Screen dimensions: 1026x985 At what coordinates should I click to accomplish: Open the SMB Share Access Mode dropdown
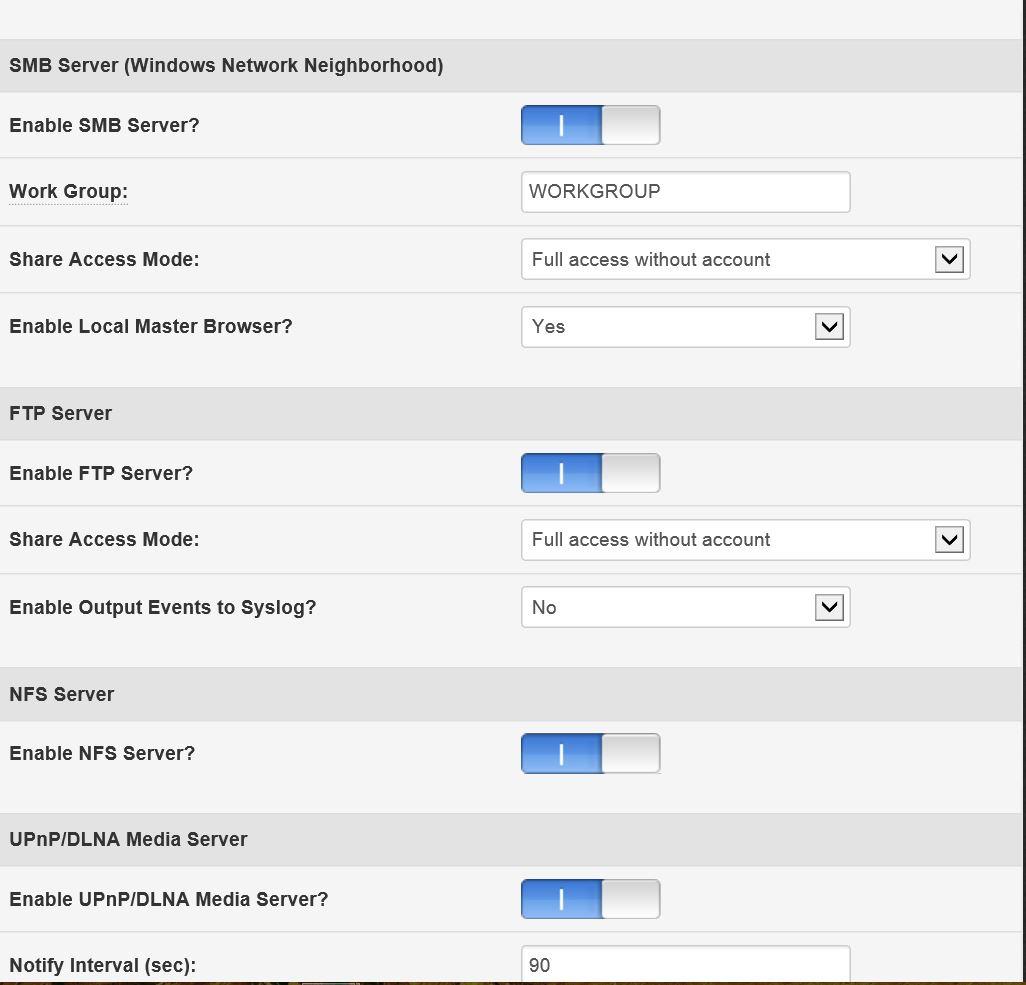tap(745, 259)
